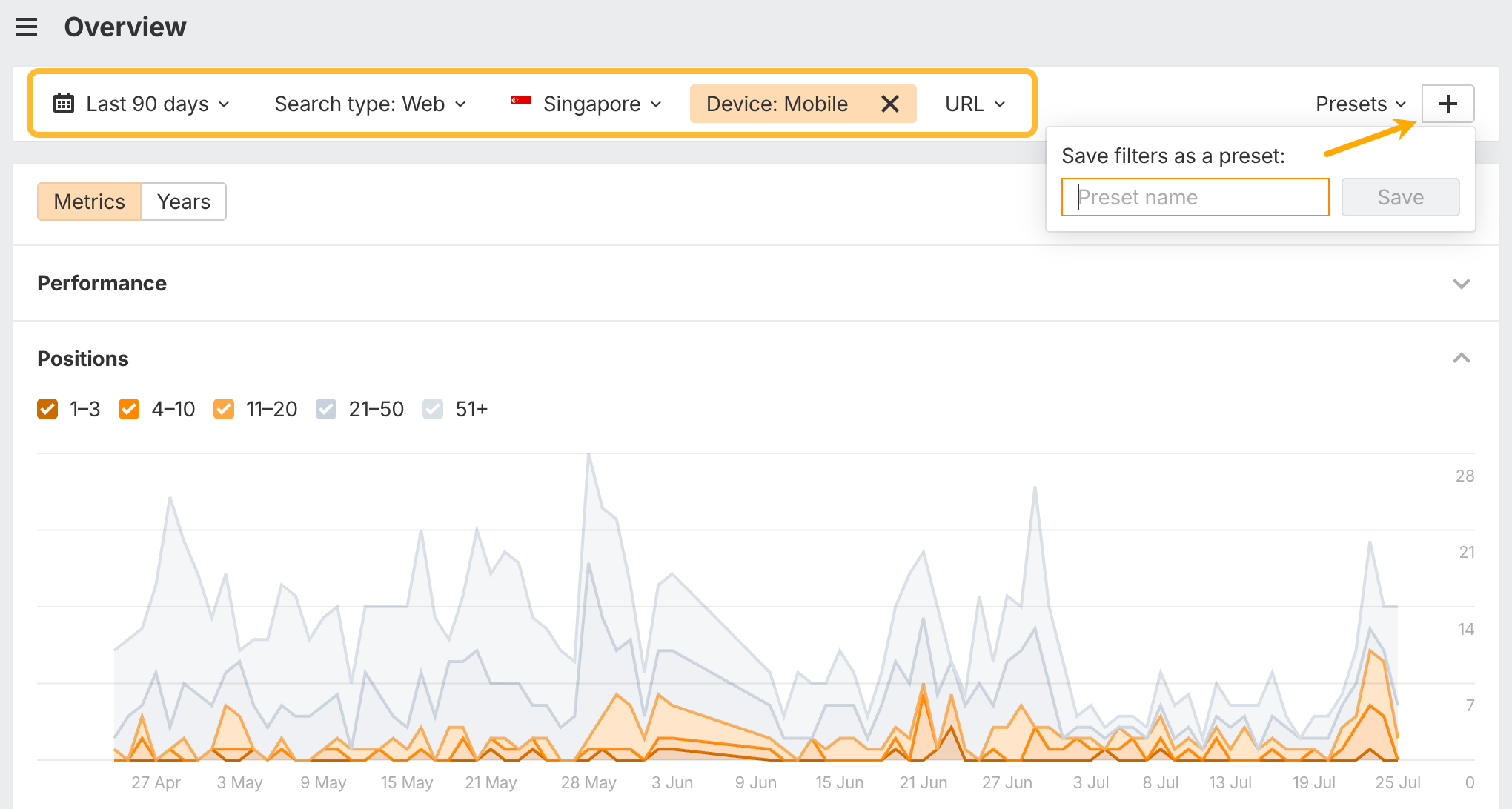The width and height of the screenshot is (1512, 809).
Task: Open Search type: Web dropdown
Action: coord(370,104)
